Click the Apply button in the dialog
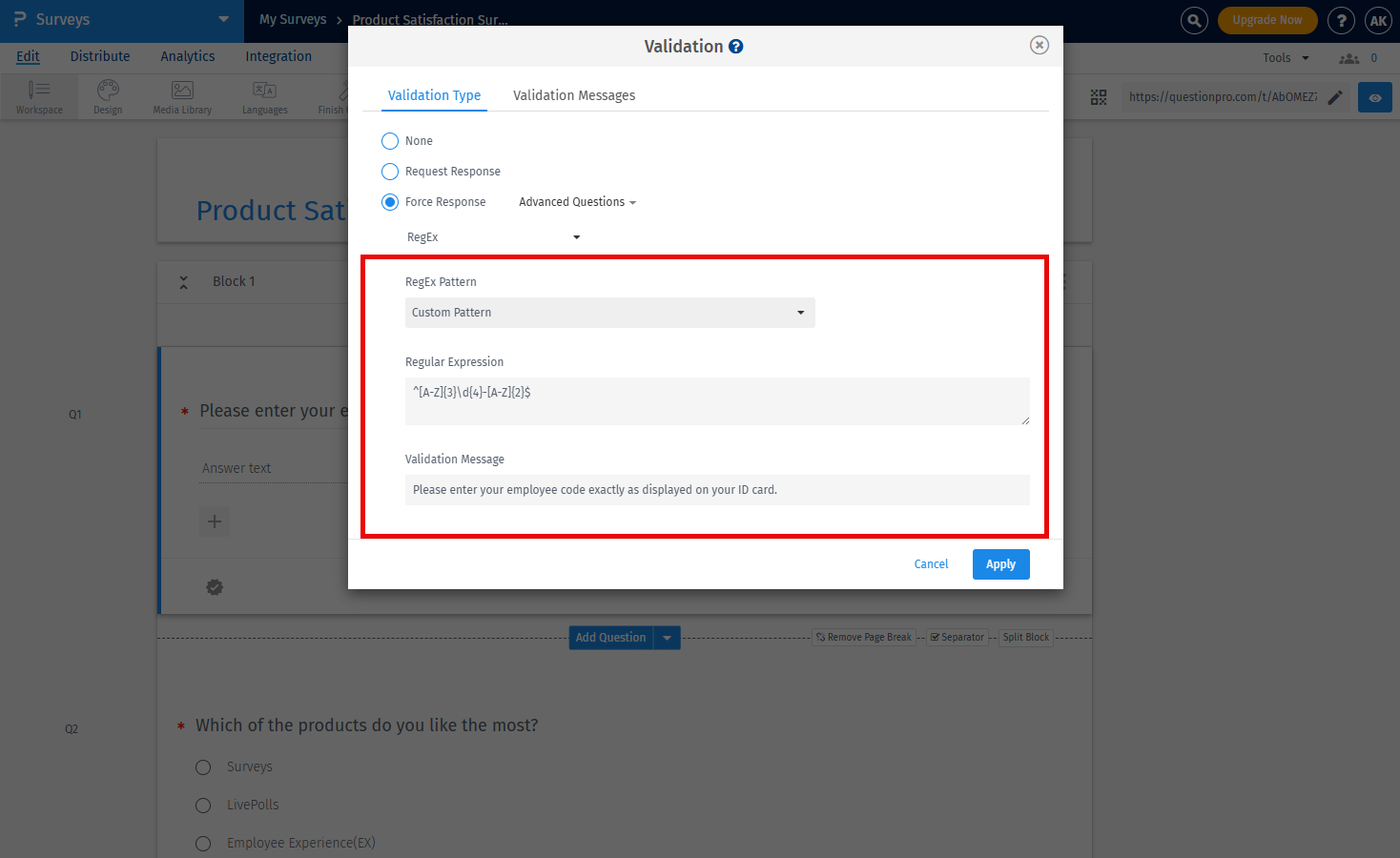This screenshot has width=1400, height=858. (1000, 563)
